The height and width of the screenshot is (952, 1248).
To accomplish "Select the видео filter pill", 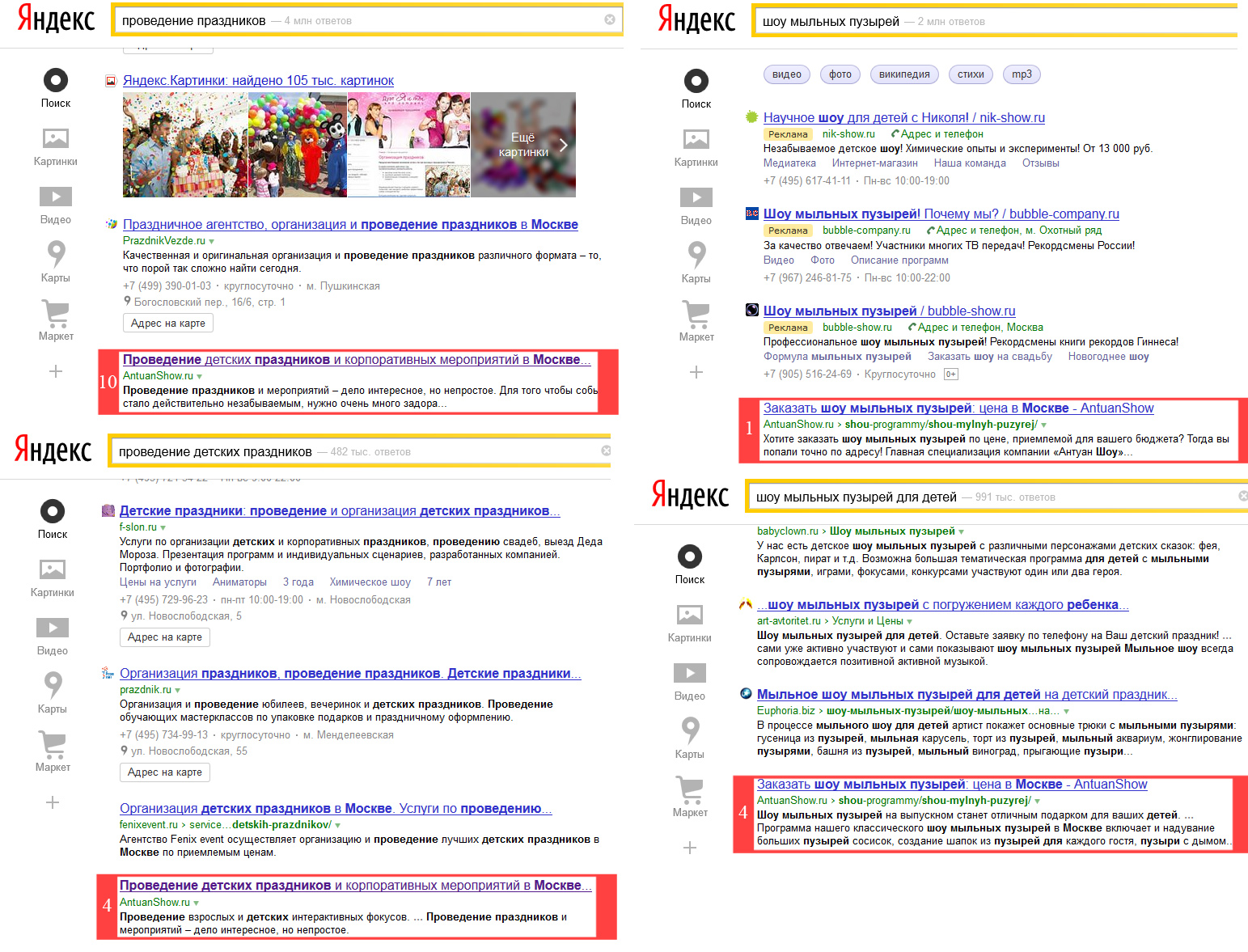I will pos(786,74).
